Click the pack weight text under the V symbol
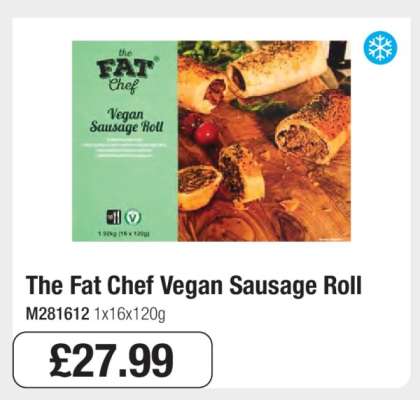Image resolution: width=420 pixels, height=400 pixels. pyautogui.click(x=125, y=234)
